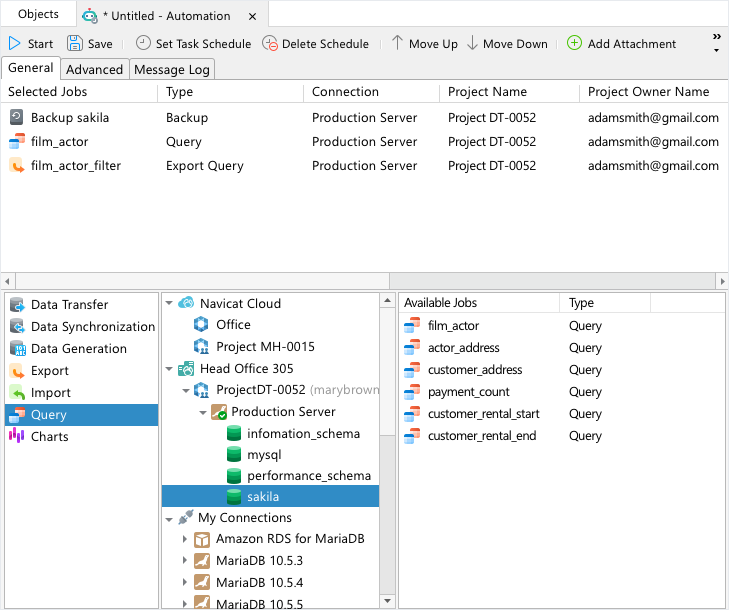
Task: Collapse the Navicat Cloud tree node
Action: pos(169,303)
